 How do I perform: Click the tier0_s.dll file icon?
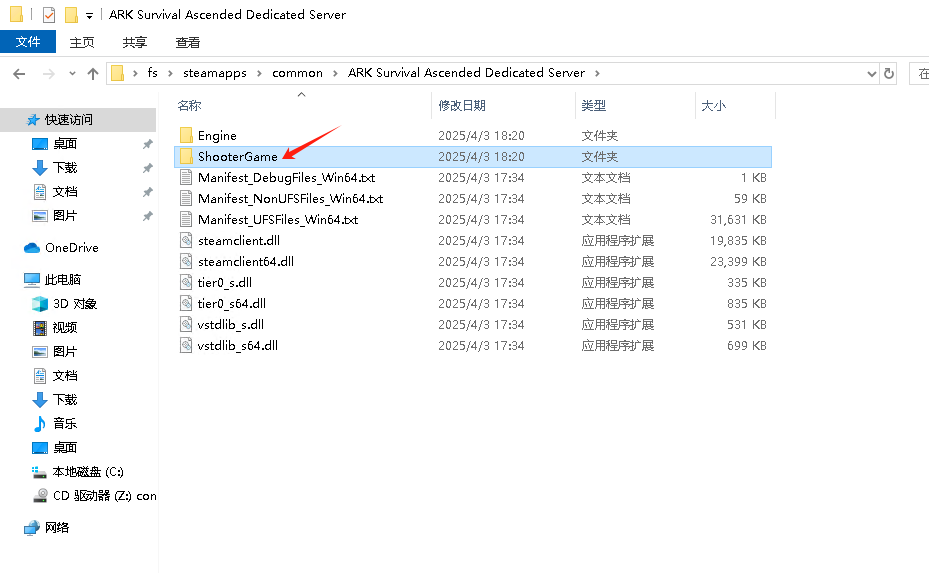click(x=186, y=283)
